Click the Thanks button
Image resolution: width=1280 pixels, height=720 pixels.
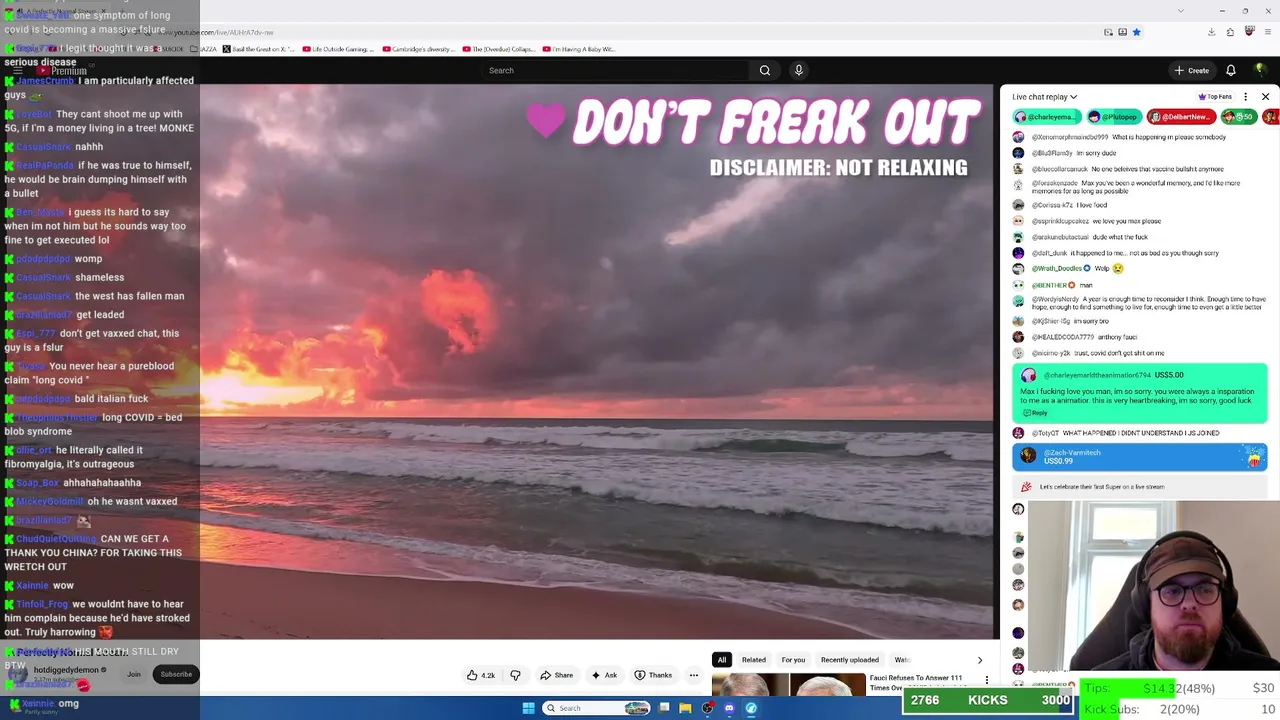pyautogui.click(x=653, y=675)
